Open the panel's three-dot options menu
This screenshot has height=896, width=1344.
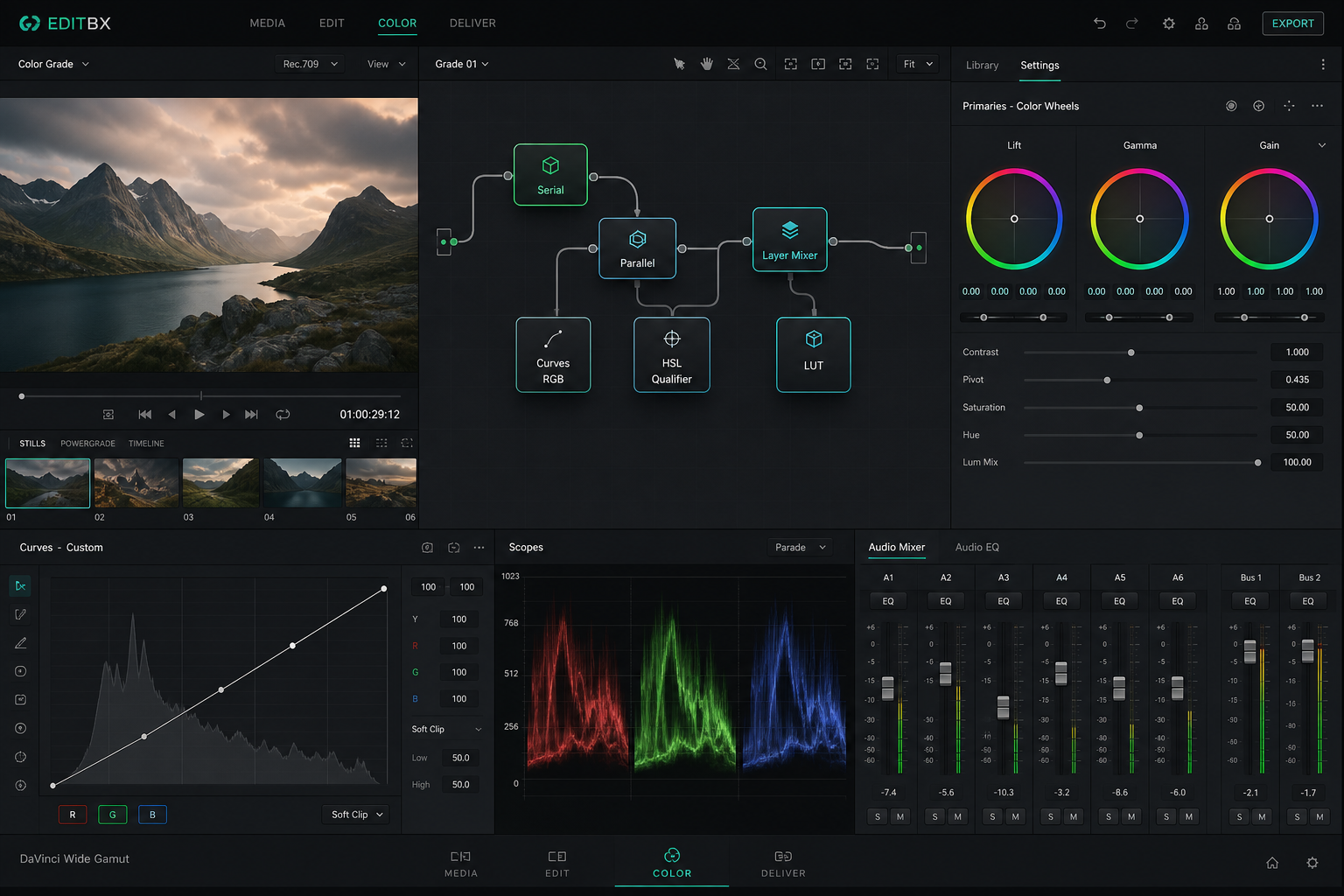point(1323,65)
